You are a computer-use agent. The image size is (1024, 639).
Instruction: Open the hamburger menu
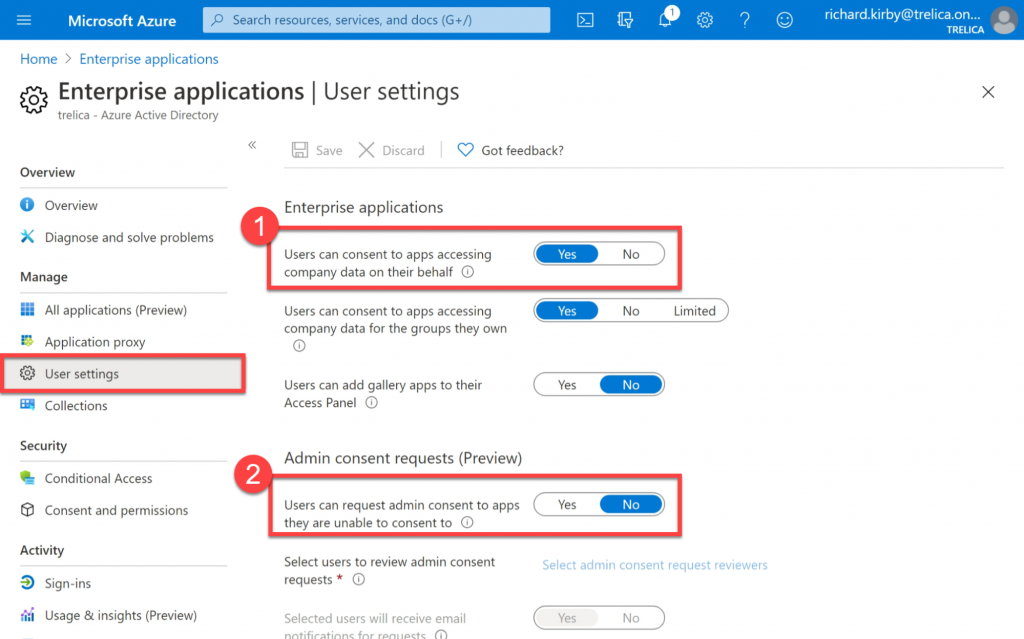(x=24, y=19)
